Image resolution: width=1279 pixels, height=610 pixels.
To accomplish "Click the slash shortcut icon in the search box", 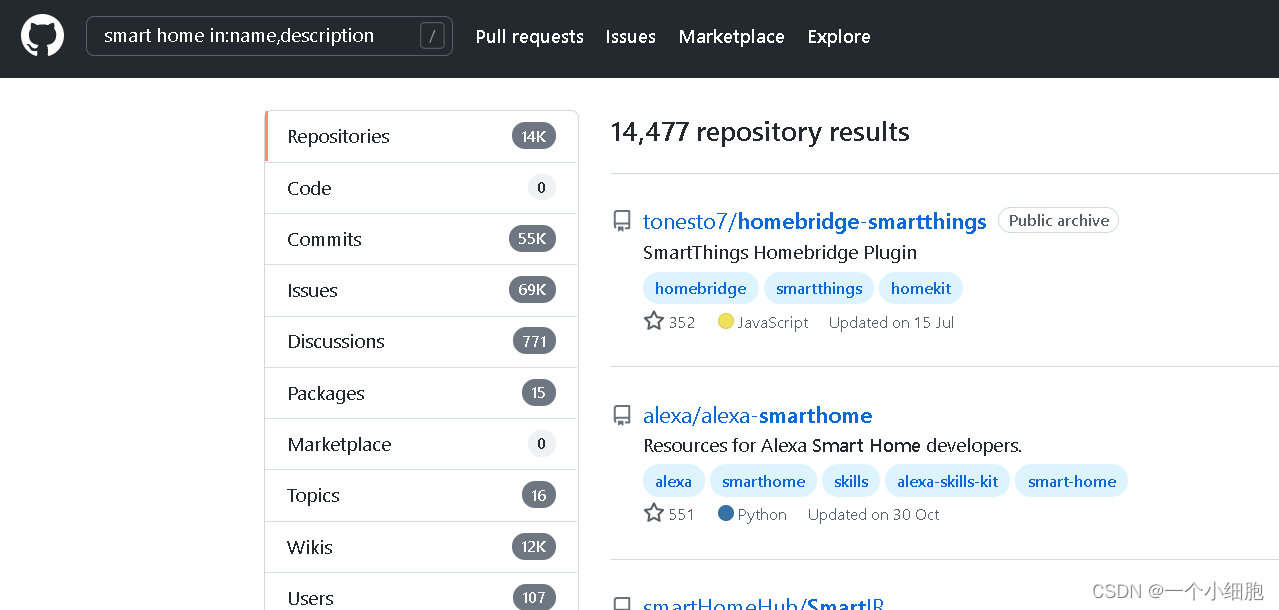I will pos(432,37).
